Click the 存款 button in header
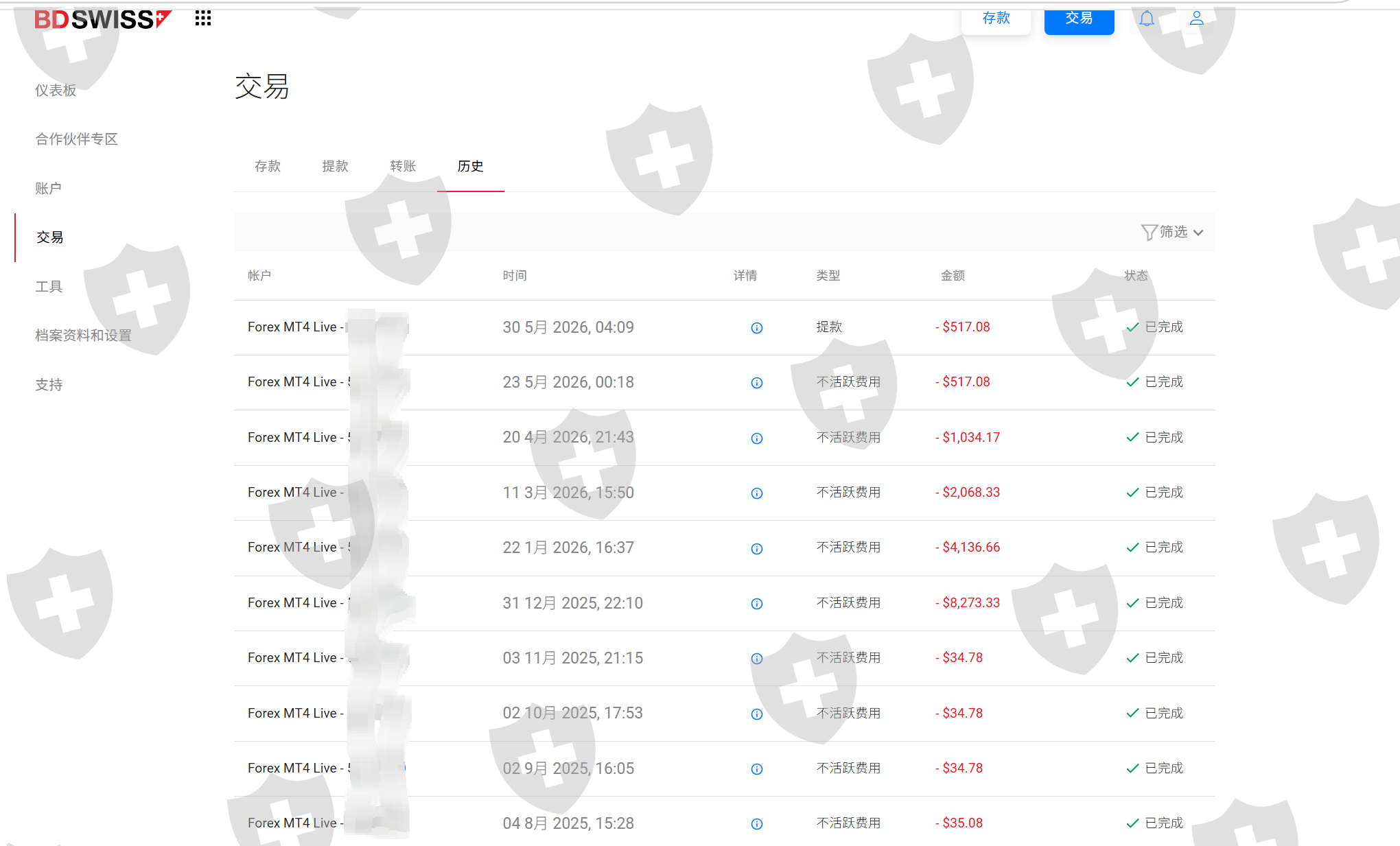 point(996,19)
